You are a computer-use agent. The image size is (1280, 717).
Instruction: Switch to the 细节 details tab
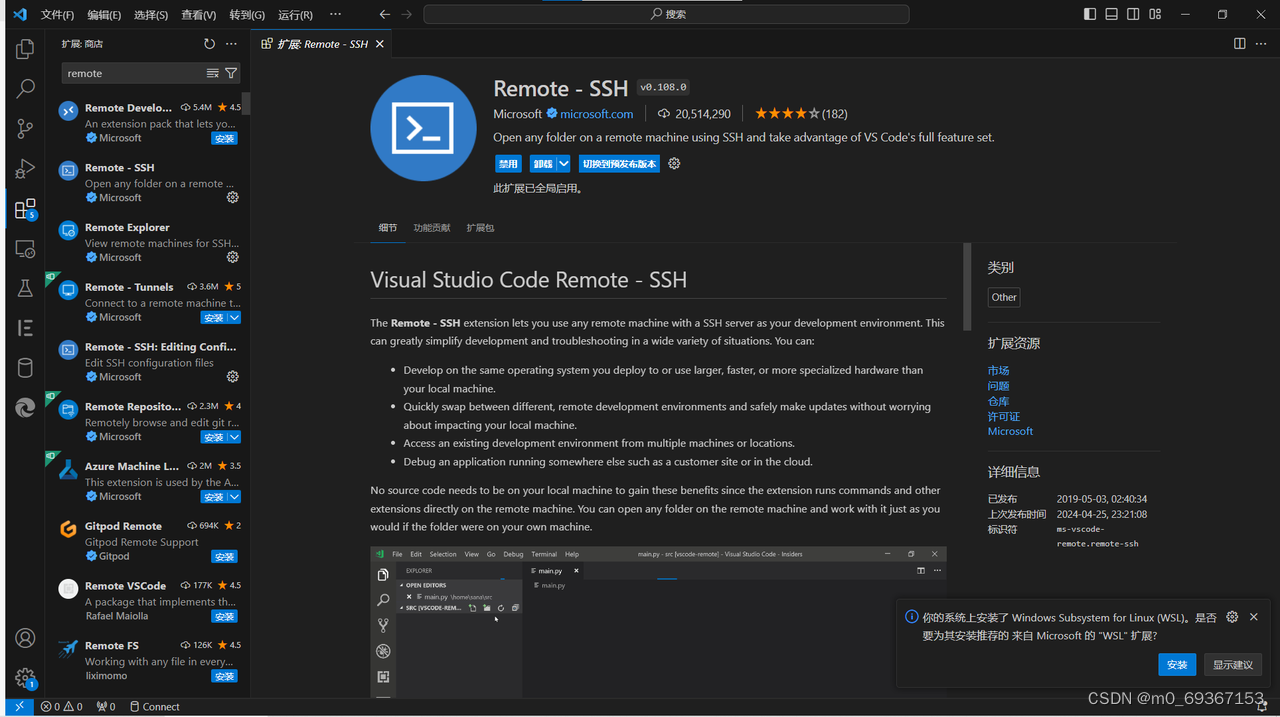(388, 228)
